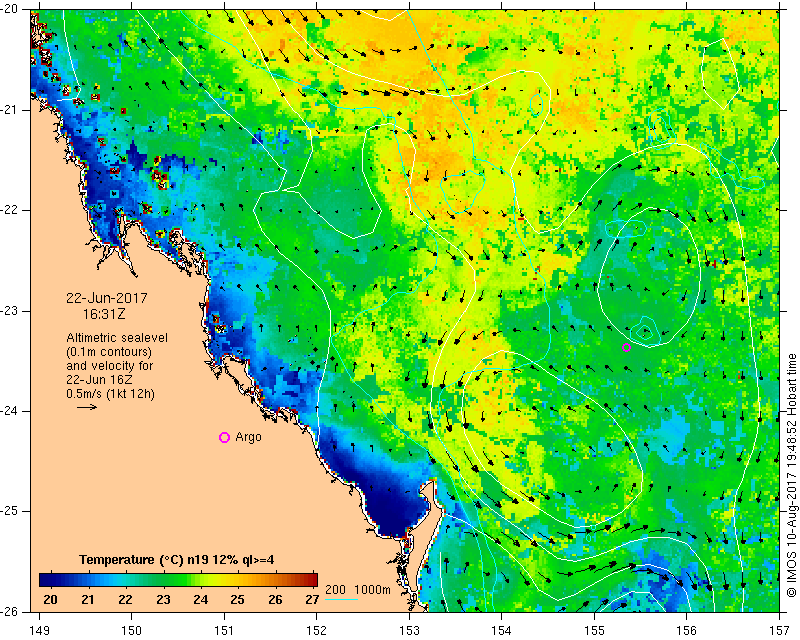
Task: Click the longitude axis label '152'
Action: [x=317, y=630]
